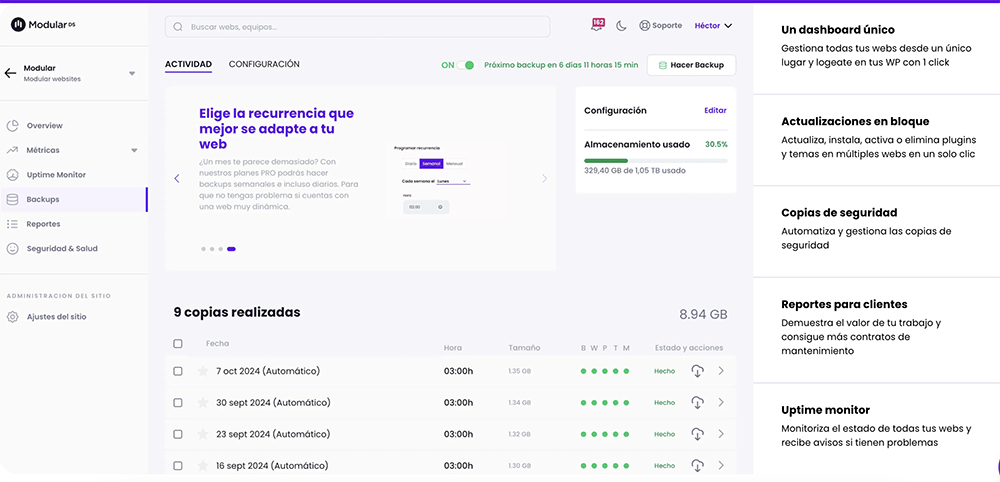Click Editar in Configuración card
Screen dimensions: 1000x482
pos(715,110)
